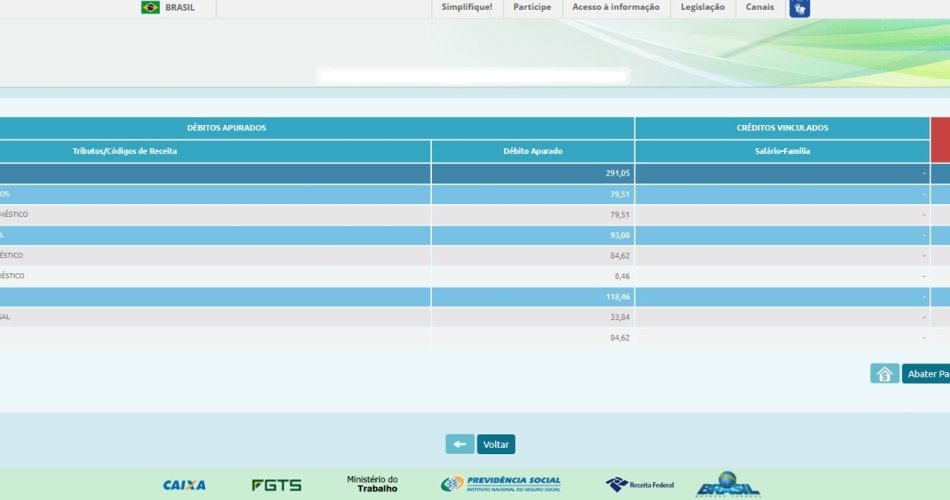Open the Receita Federal logo

coord(640,485)
